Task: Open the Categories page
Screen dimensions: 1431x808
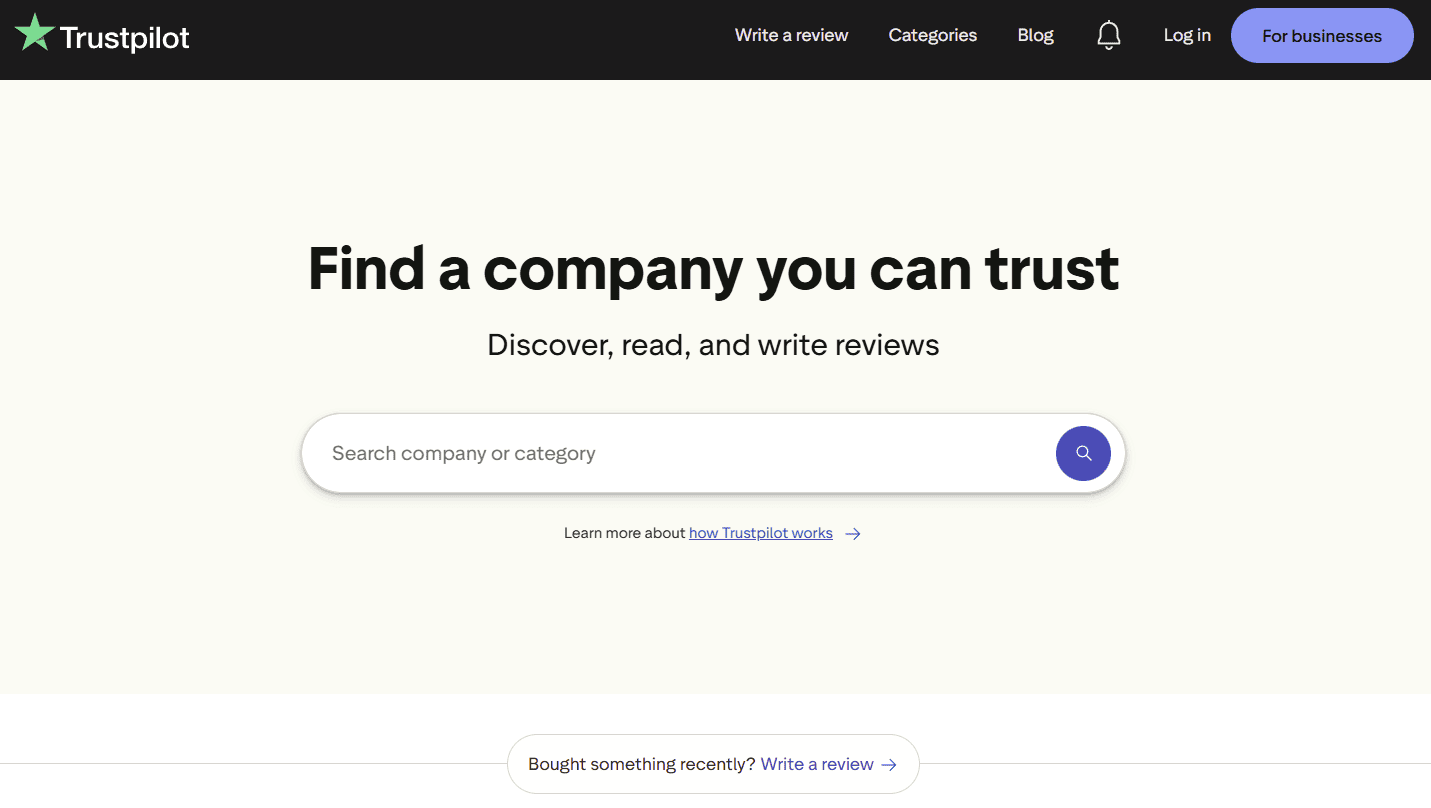Action: click(932, 35)
